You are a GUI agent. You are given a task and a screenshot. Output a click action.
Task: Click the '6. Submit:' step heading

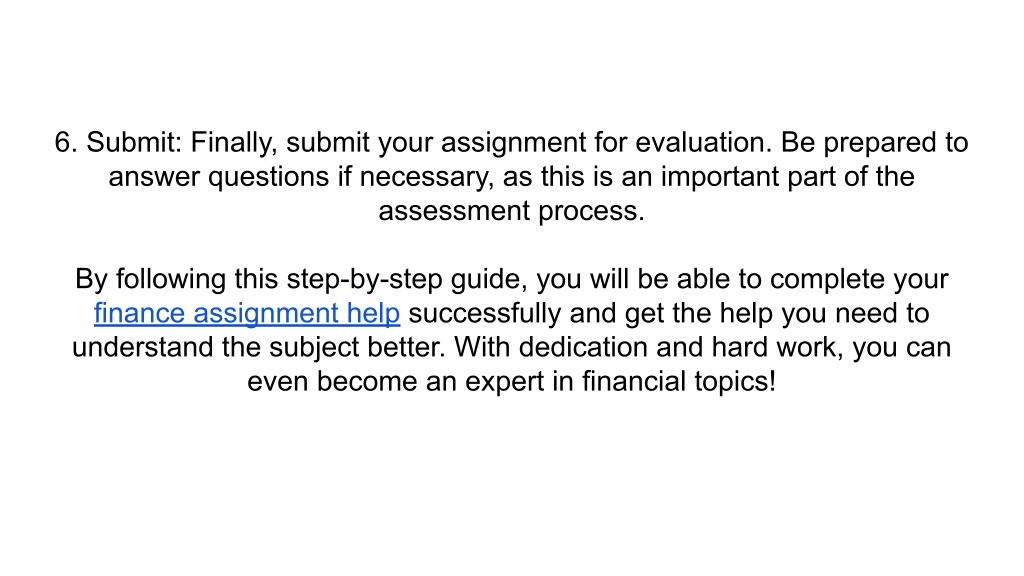click(118, 142)
